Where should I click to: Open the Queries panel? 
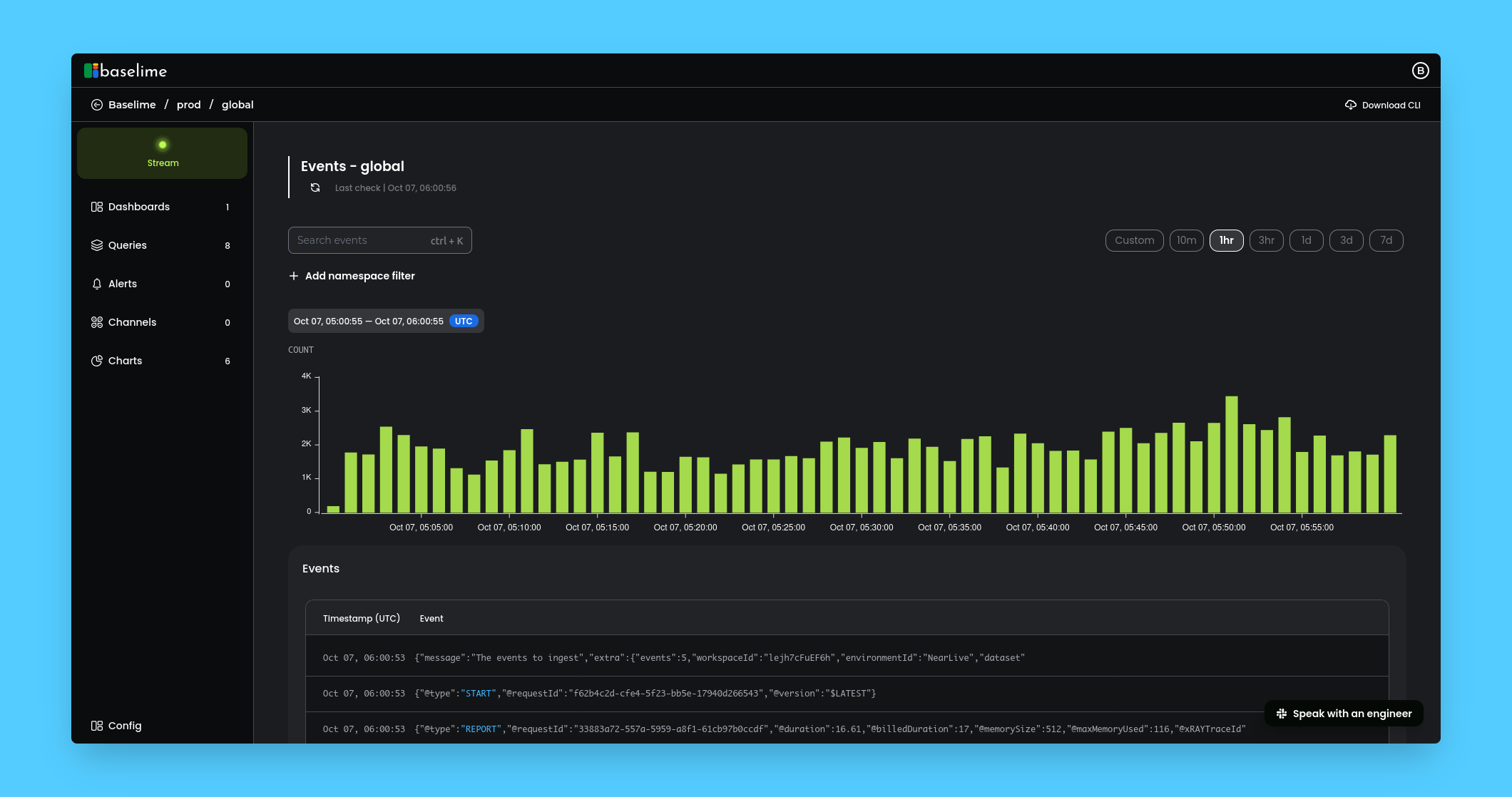point(127,245)
